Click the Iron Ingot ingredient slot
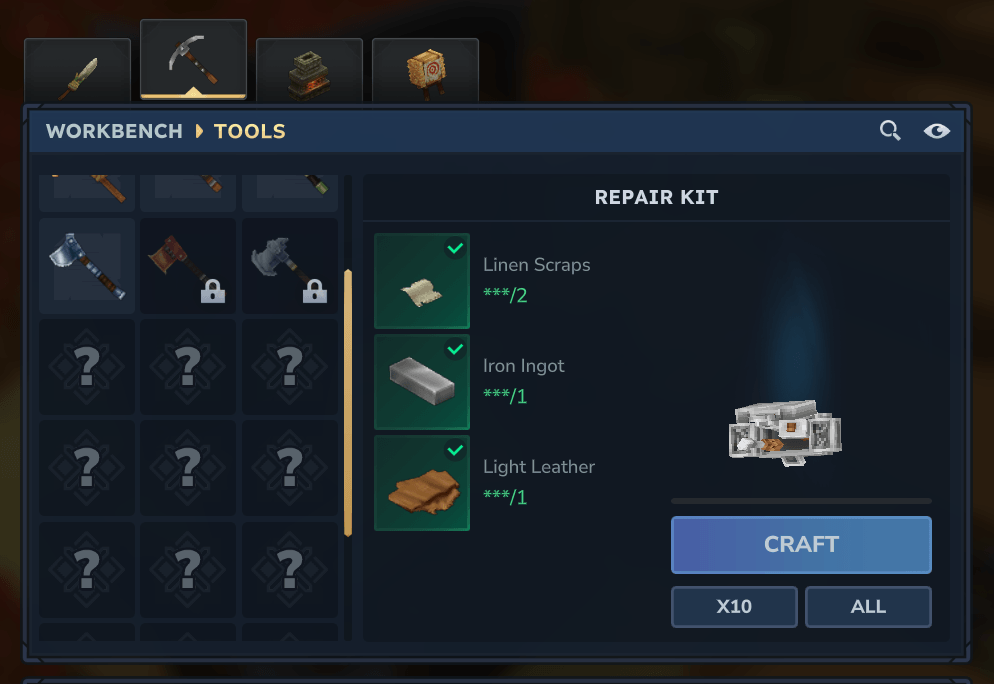This screenshot has width=994, height=684. 422,382
